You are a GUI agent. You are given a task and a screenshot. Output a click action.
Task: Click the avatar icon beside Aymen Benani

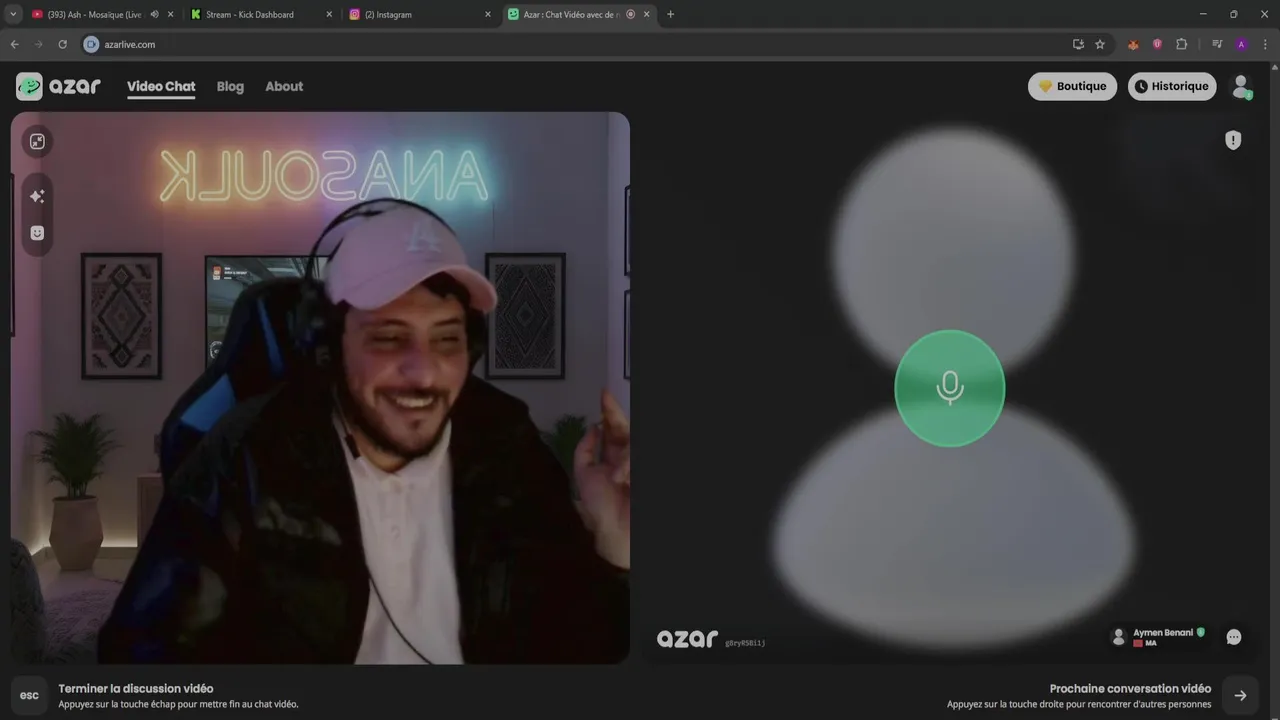1119,637
